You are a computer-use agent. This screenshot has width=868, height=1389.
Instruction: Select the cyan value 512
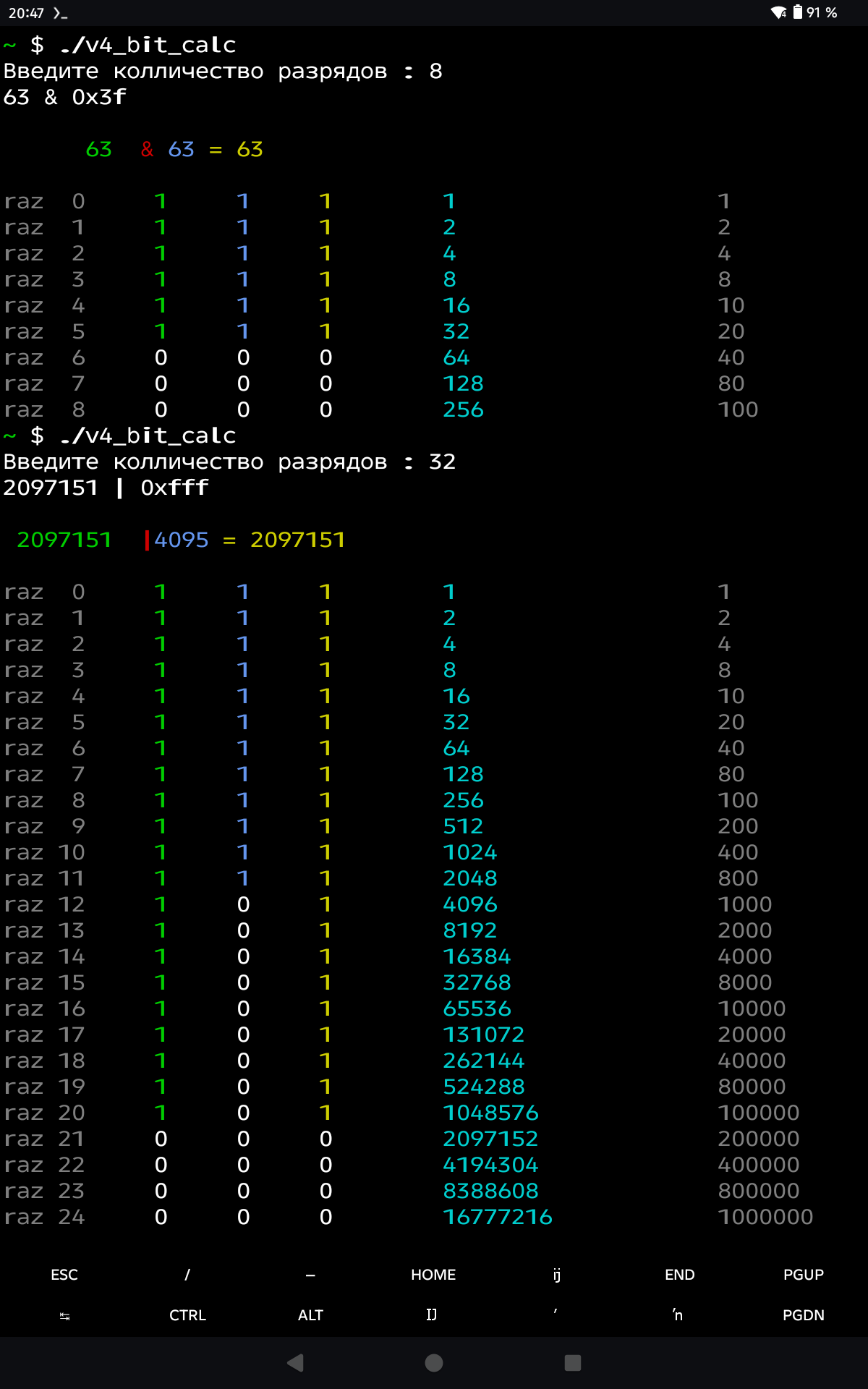(464, 826)
